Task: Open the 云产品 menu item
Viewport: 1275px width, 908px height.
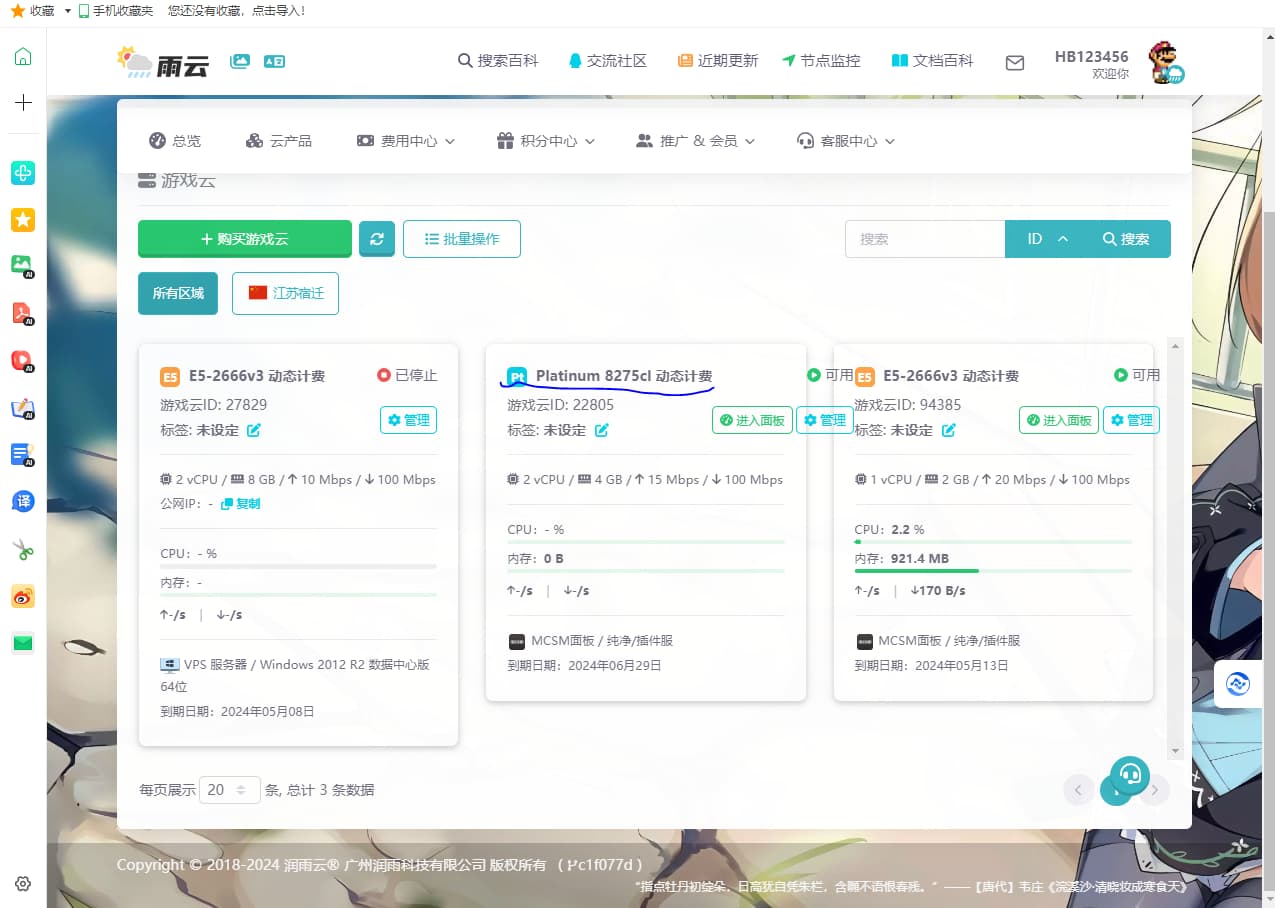Action: tap(279, 141)
